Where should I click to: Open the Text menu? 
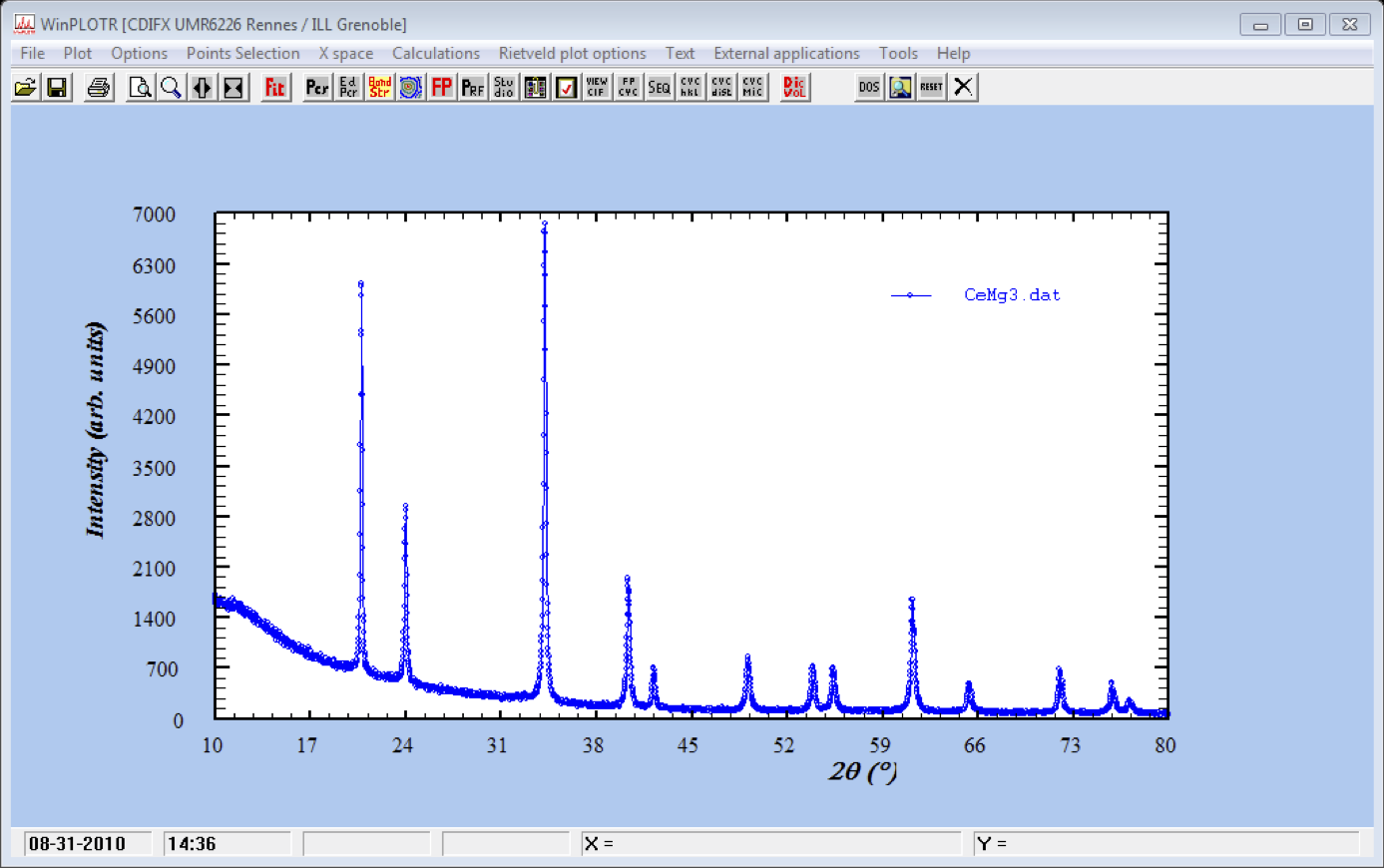(680, 54)
